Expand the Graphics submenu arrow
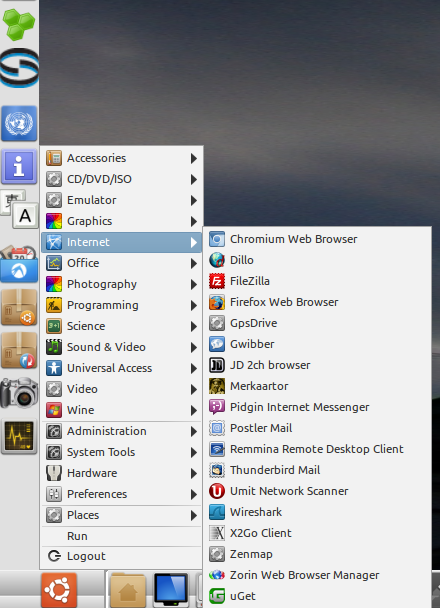This screenshot has height=608, width=440. [193, 221]
